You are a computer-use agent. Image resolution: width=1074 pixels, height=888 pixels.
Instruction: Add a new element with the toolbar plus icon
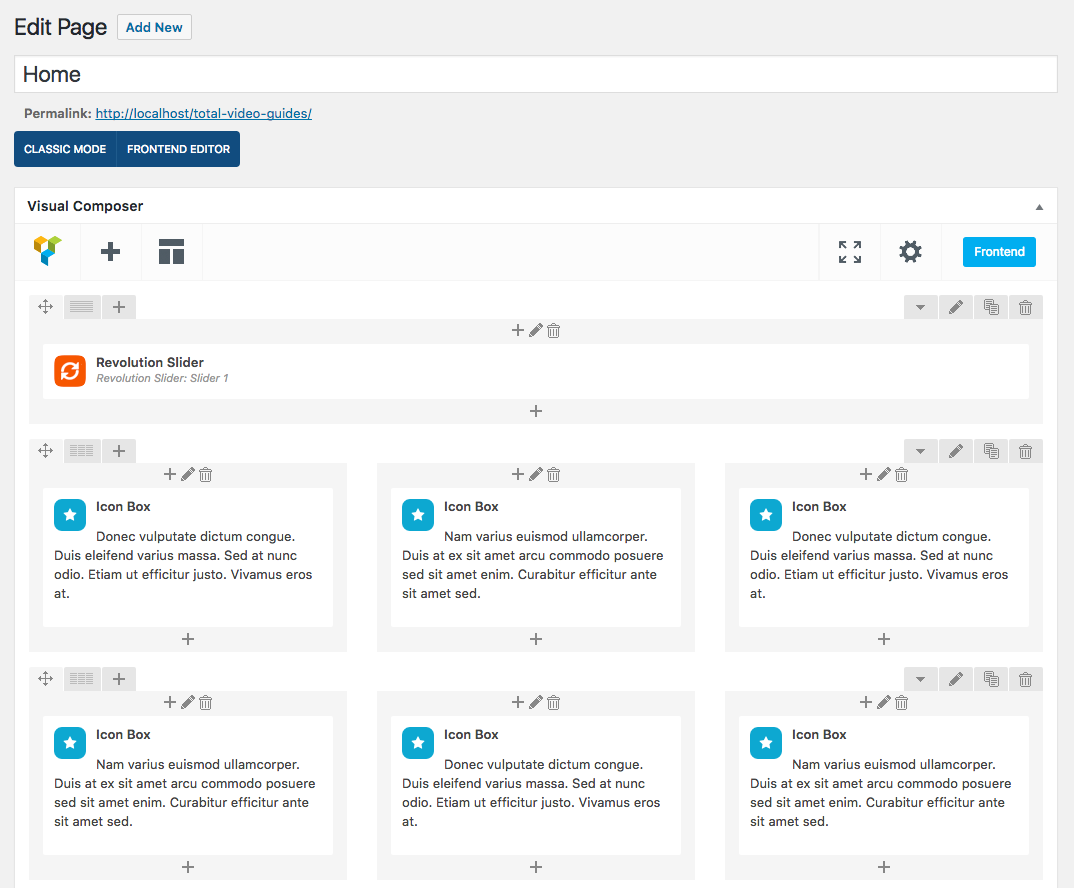click(x=110, y=251)
